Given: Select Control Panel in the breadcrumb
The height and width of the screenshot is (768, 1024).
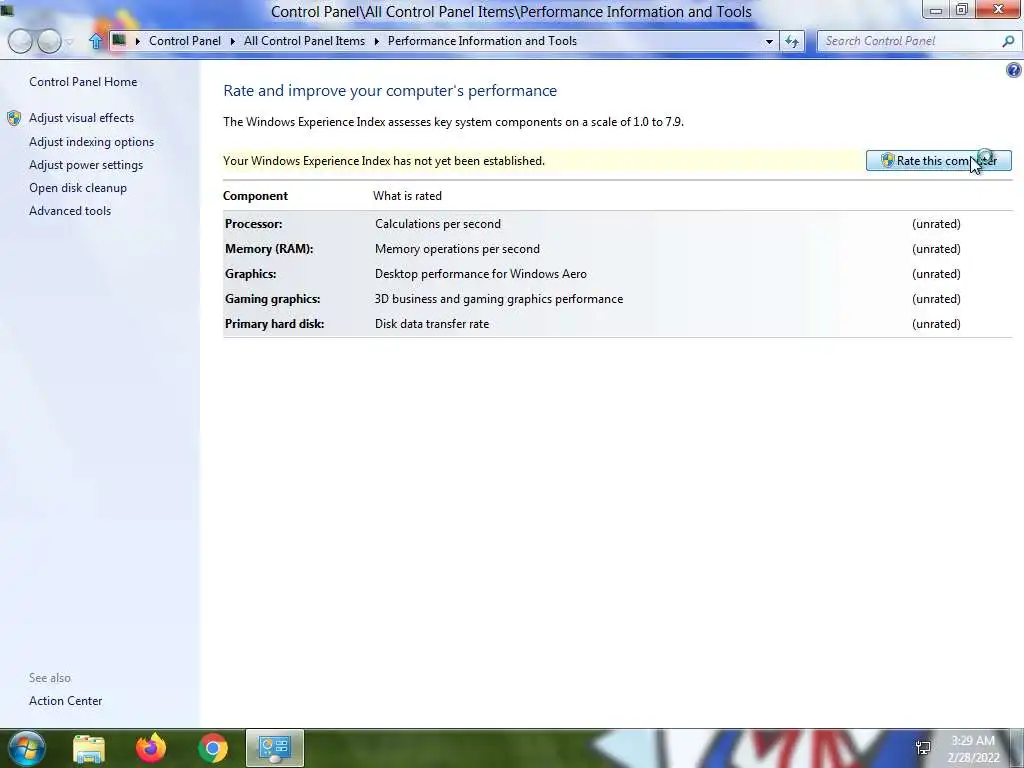Looking at the screenshot, I should (185, 40).
